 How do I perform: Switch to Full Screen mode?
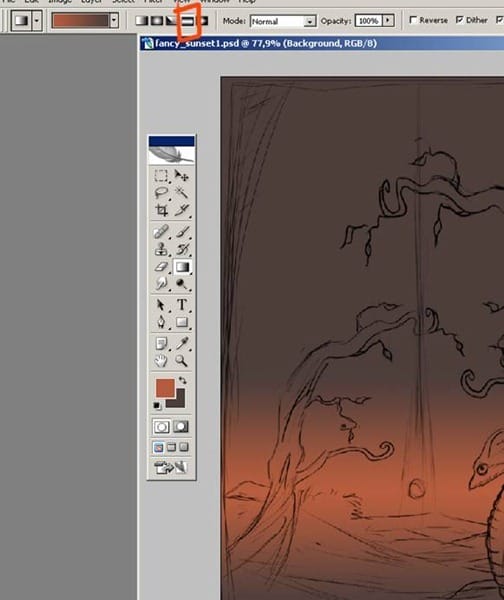184,447
